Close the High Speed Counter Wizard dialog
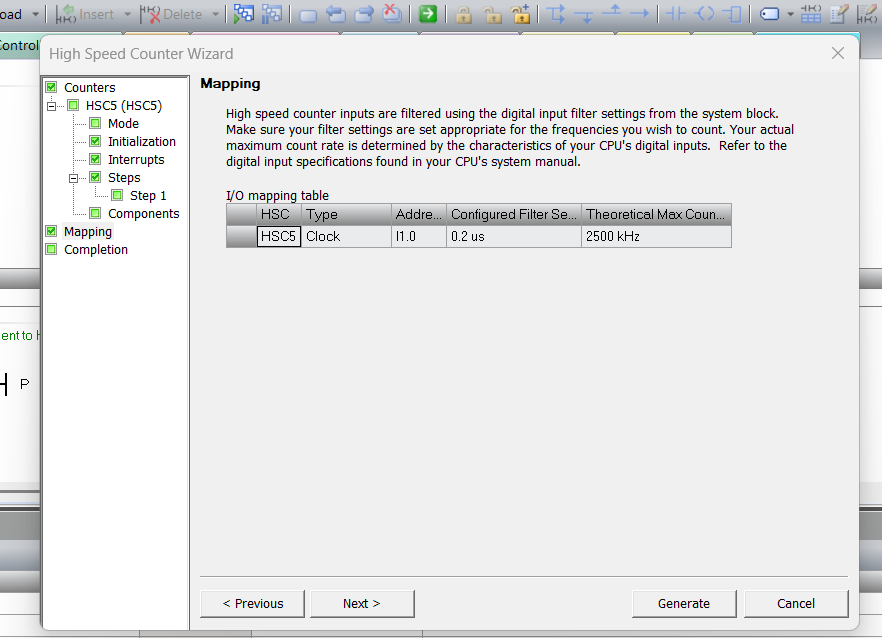Image resolution: width=882 pixels, height=638 pixels. coord(838,53)
